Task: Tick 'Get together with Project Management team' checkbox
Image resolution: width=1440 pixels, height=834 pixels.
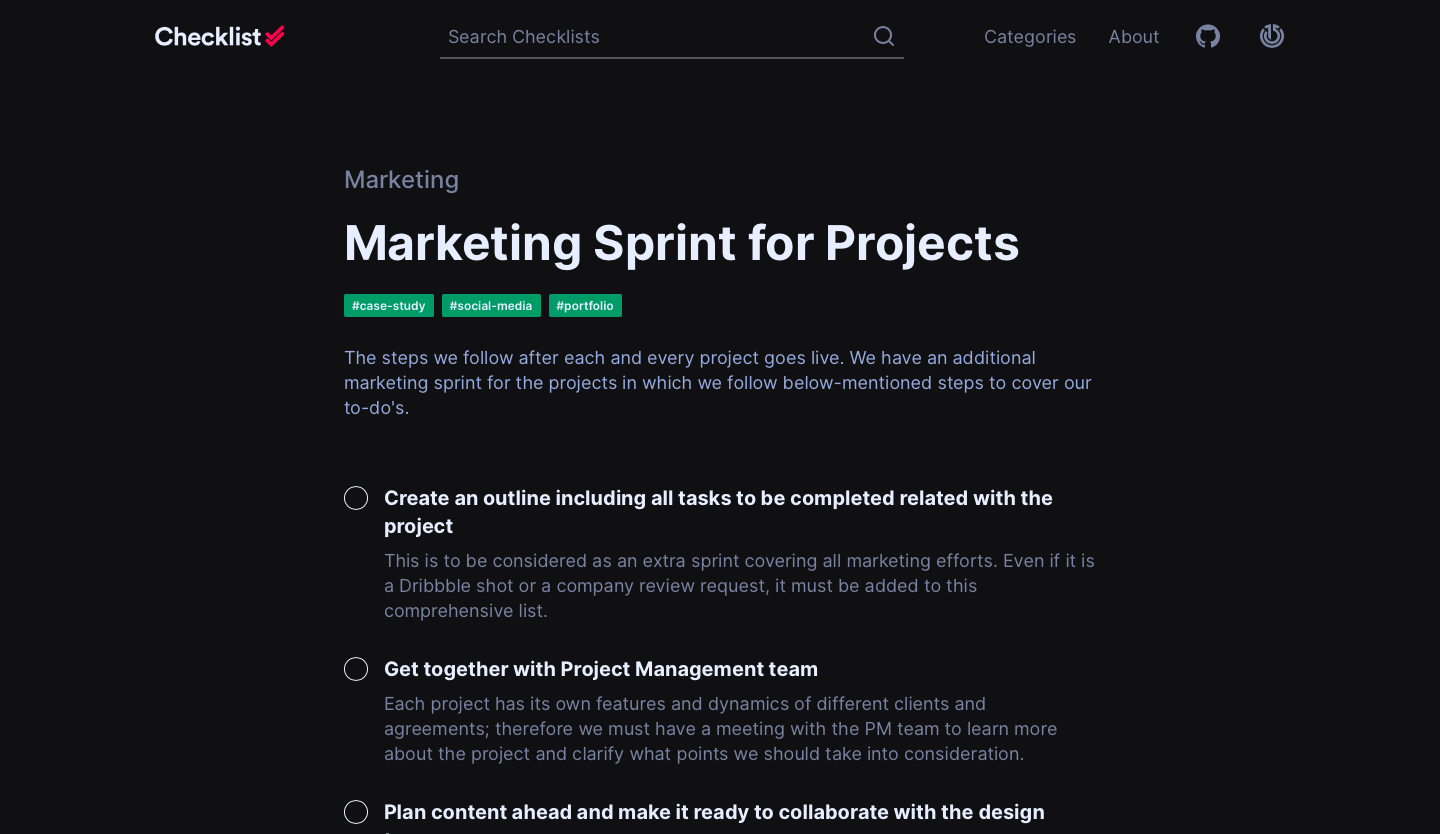Action: coord(356,669)
